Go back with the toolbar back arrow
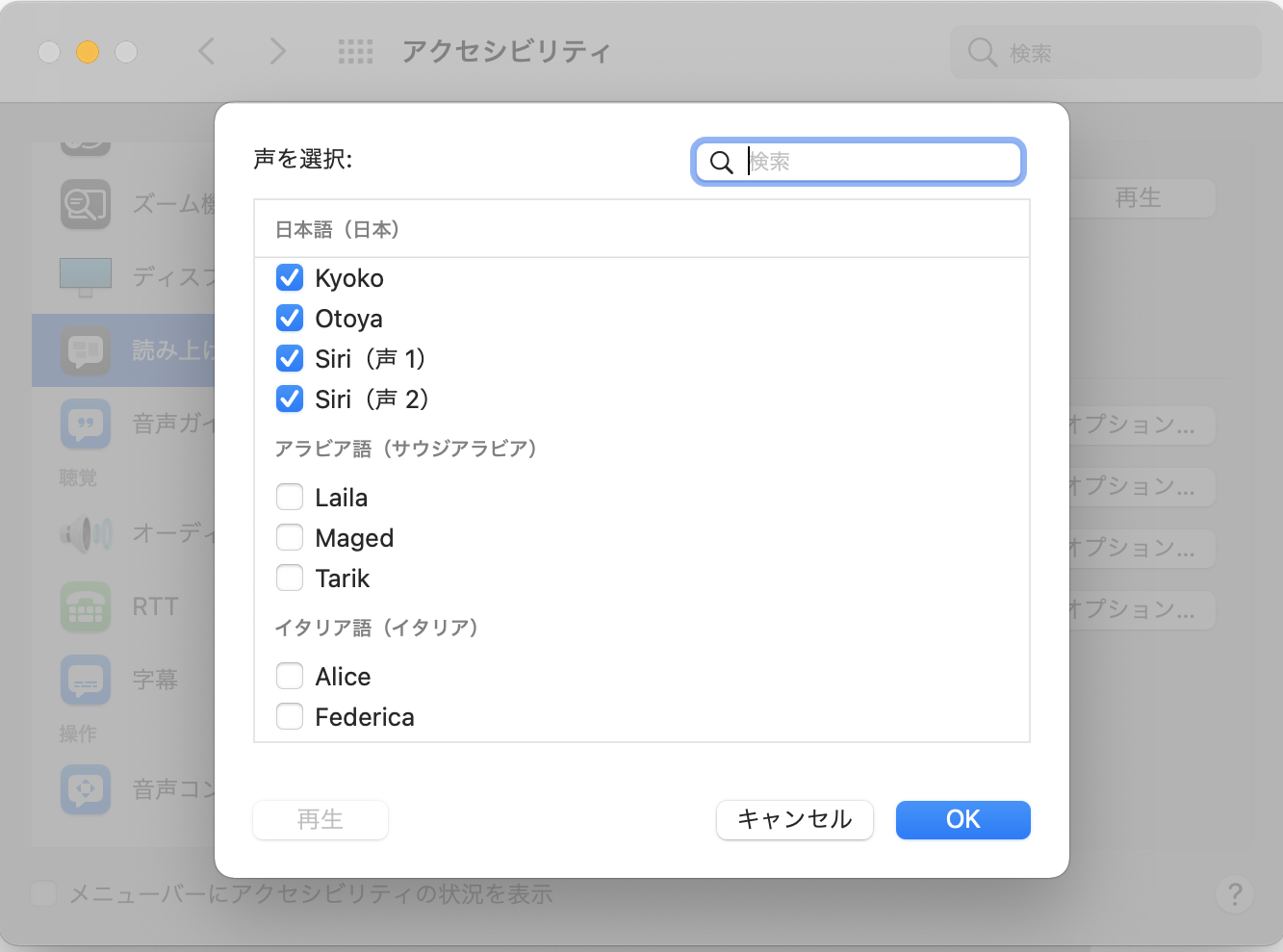Viewport: 1283px width, 952px height. (207, 51)
